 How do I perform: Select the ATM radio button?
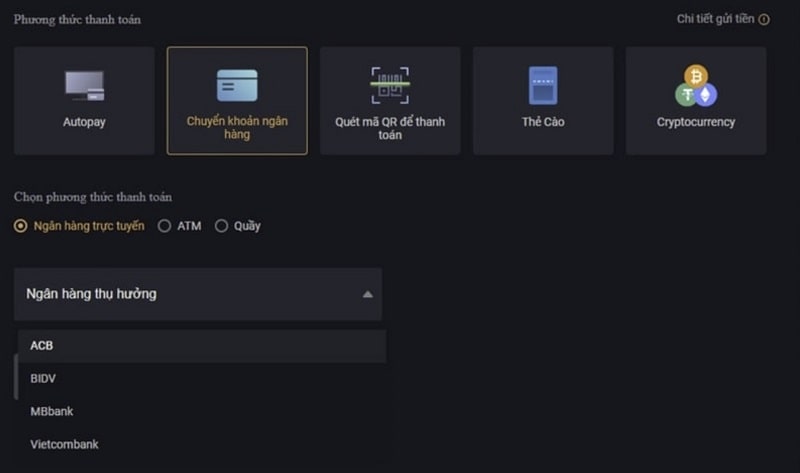(x=164, y=226)
